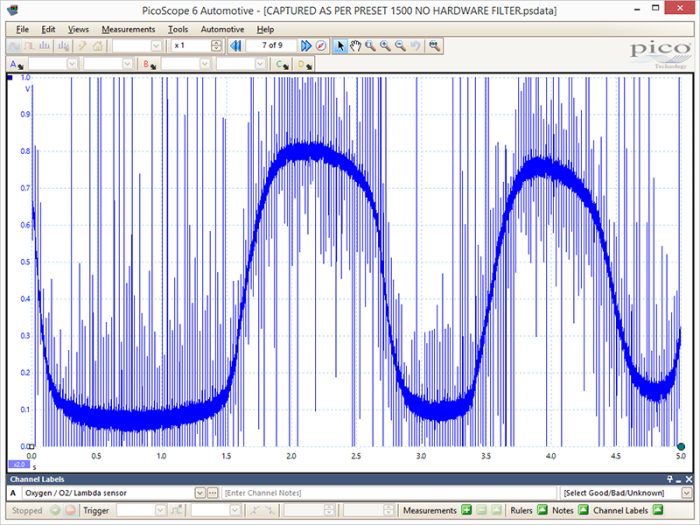Viewport: 700px width, 525px height.
Task: Expand Channel A coupling dropdown
Action: click(x=127, y=64)
